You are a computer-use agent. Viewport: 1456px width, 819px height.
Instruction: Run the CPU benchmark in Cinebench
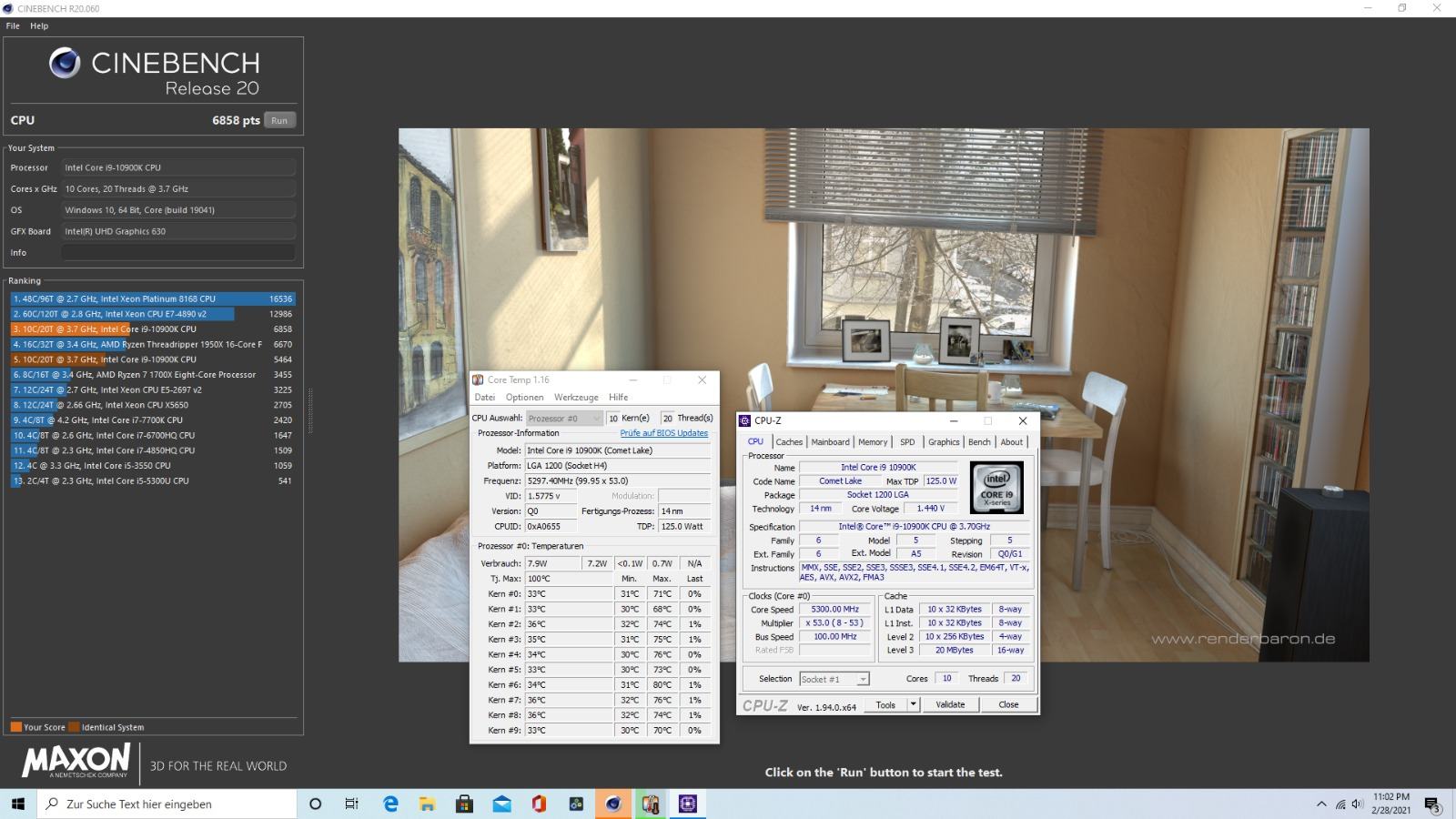279,120
